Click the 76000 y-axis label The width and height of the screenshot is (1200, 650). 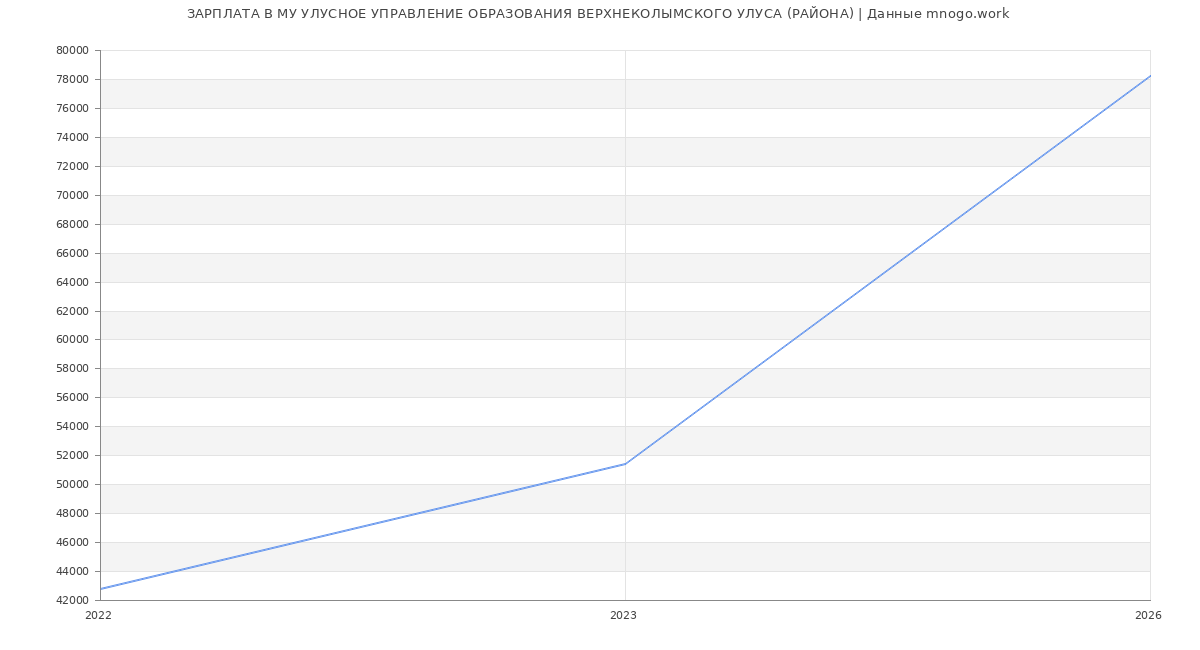[73, 108]
